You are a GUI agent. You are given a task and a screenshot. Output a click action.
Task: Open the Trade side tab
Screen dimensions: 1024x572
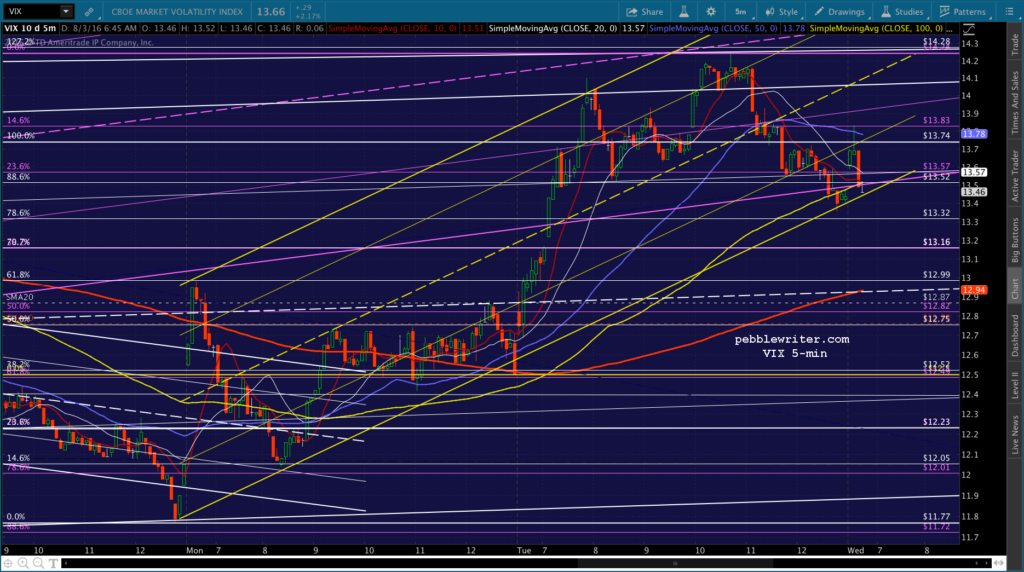click(x=1015, y=43)
